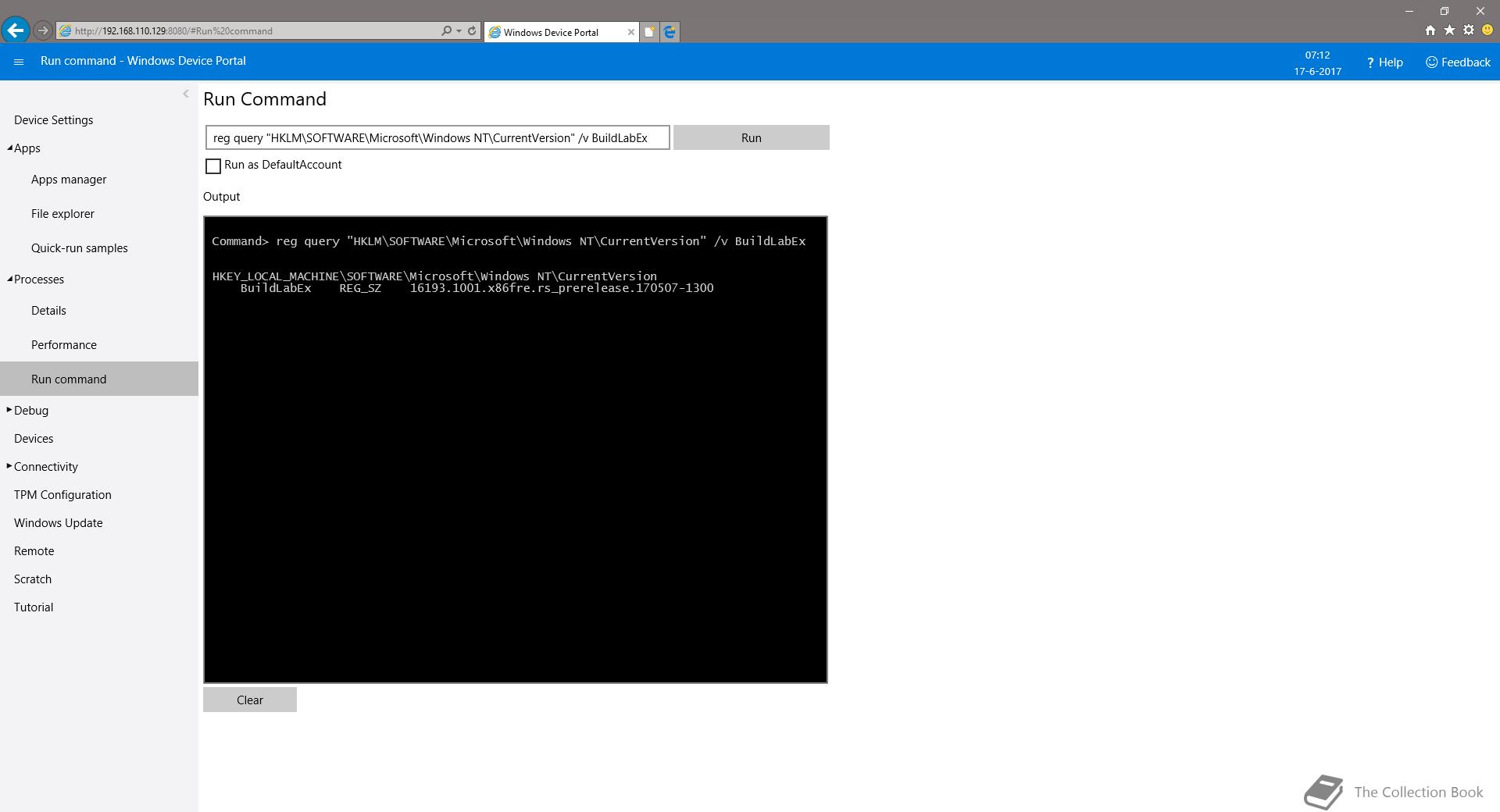Screen dimensions: 1500x812
Task: Open Devices page
Action: tap(34, 439)
